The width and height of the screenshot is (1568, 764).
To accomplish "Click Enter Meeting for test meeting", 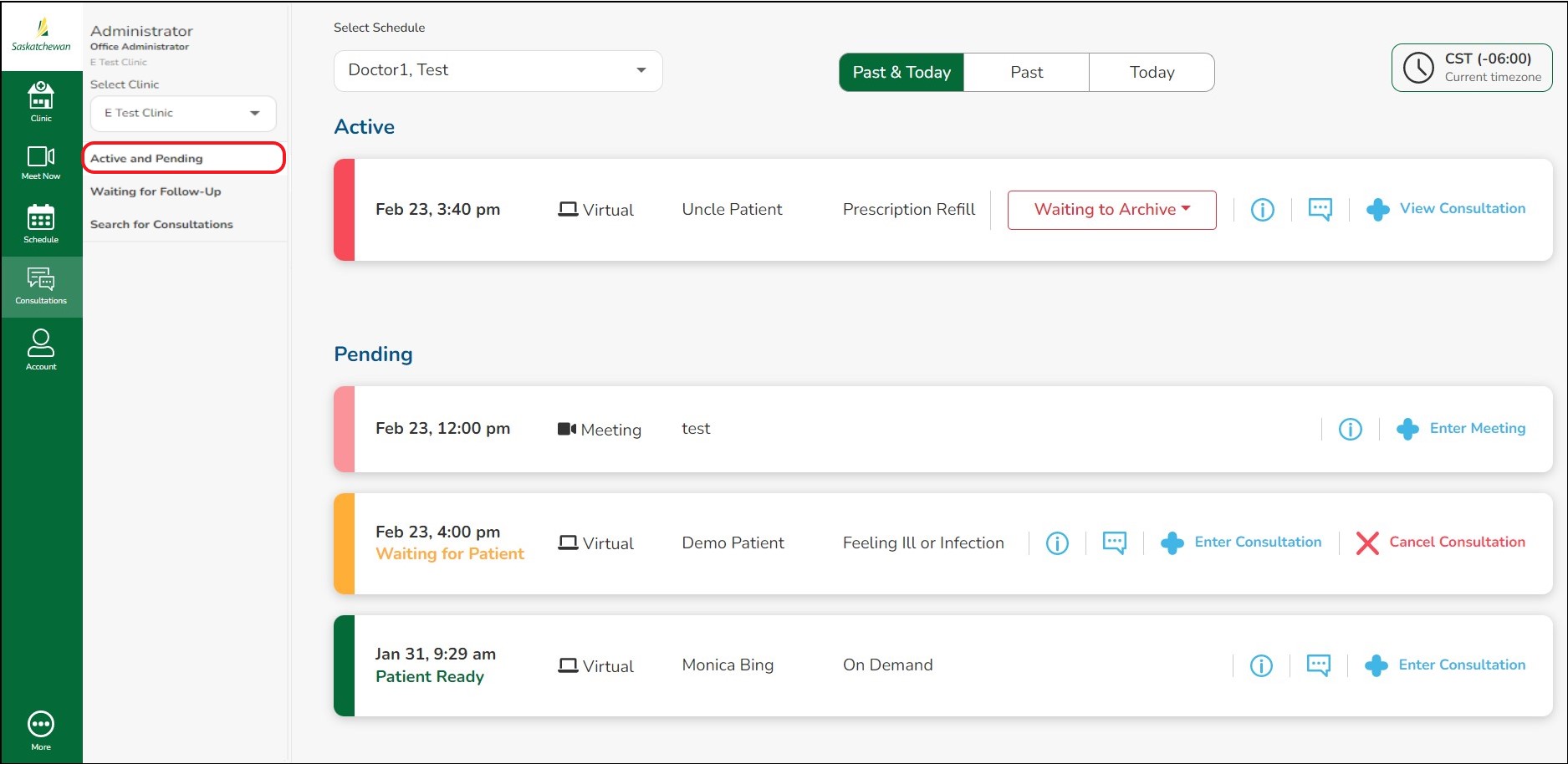I will 1461,429.
